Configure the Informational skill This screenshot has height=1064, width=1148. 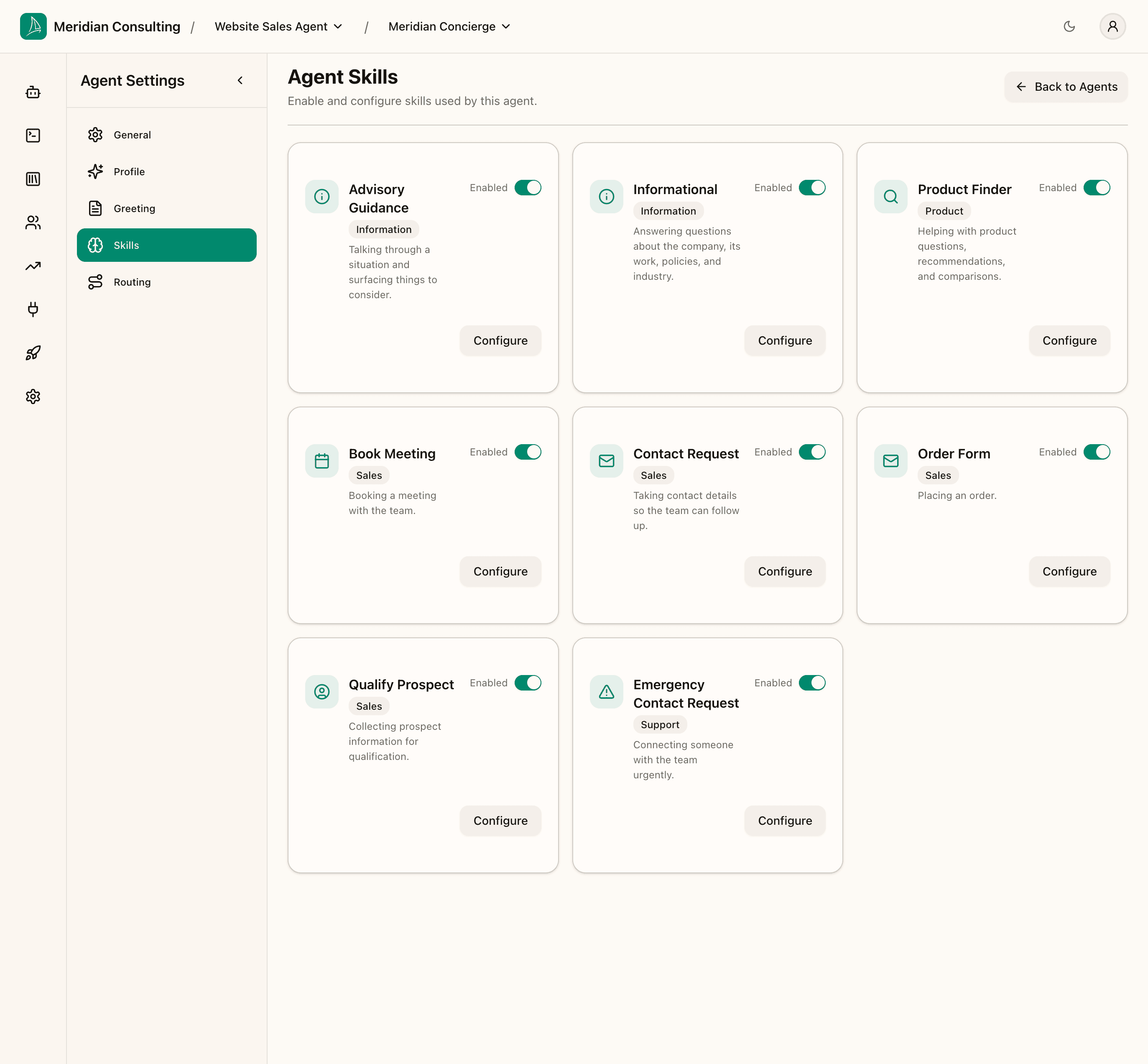click(x=785, y=341)
